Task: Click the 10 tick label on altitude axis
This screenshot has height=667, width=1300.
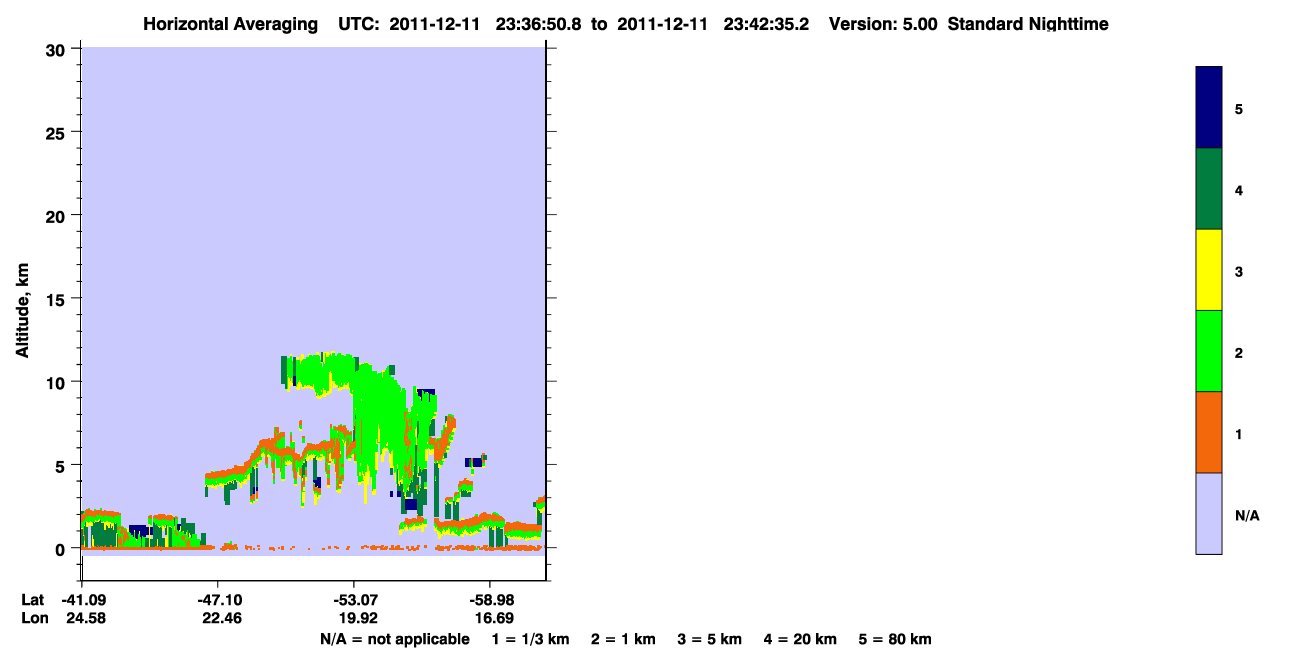Action: tap(57, 382)
